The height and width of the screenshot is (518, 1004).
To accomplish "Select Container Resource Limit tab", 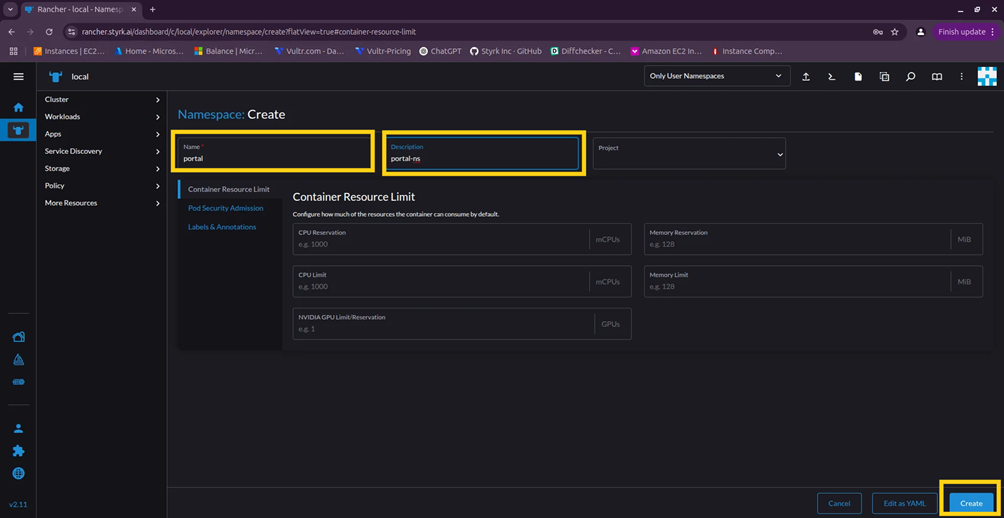I will click(229, 190).
